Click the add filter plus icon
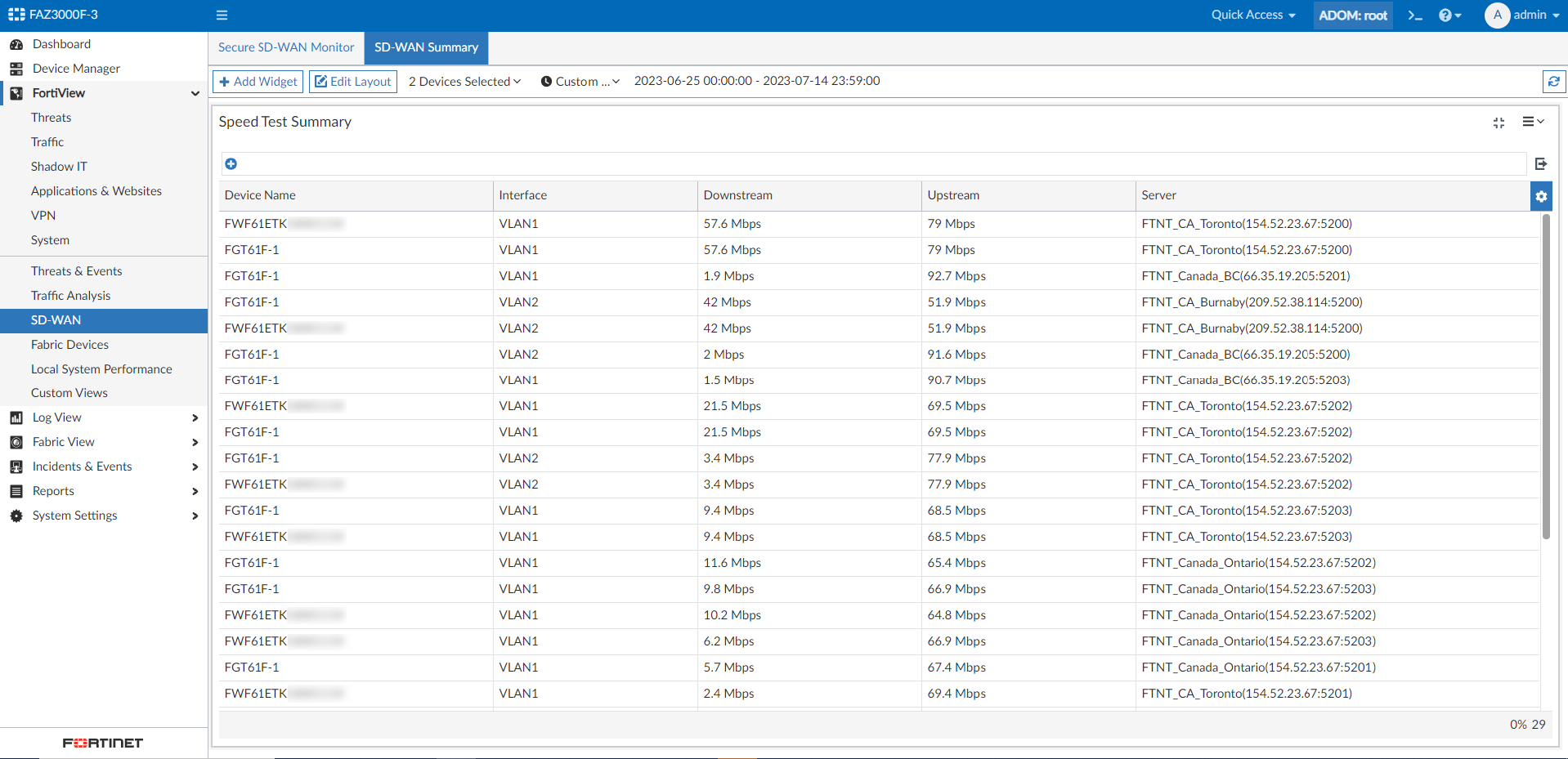The height and width of the screenshot is (759, 1568). [x=231, y=164]
